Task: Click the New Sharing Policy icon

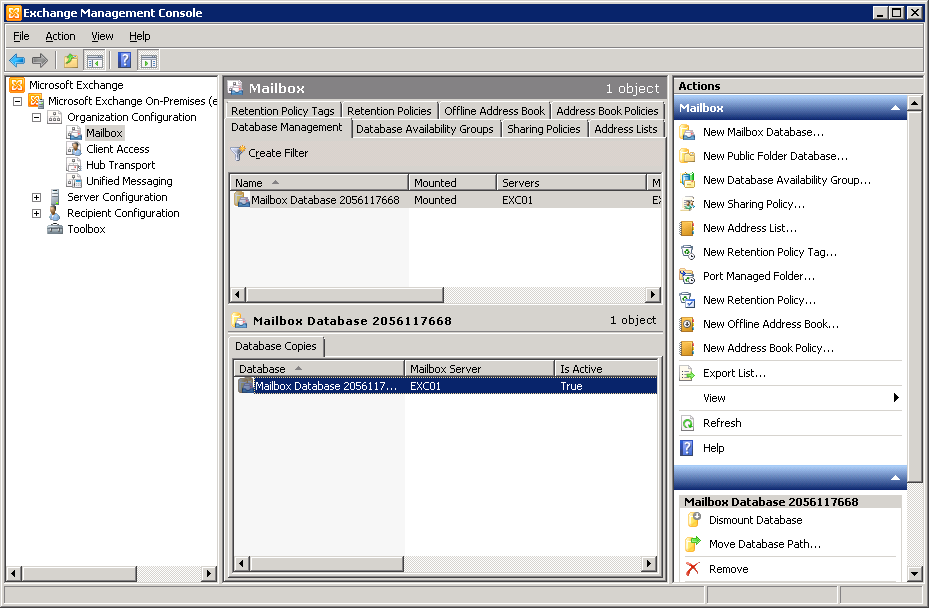Action: point(687,204)
